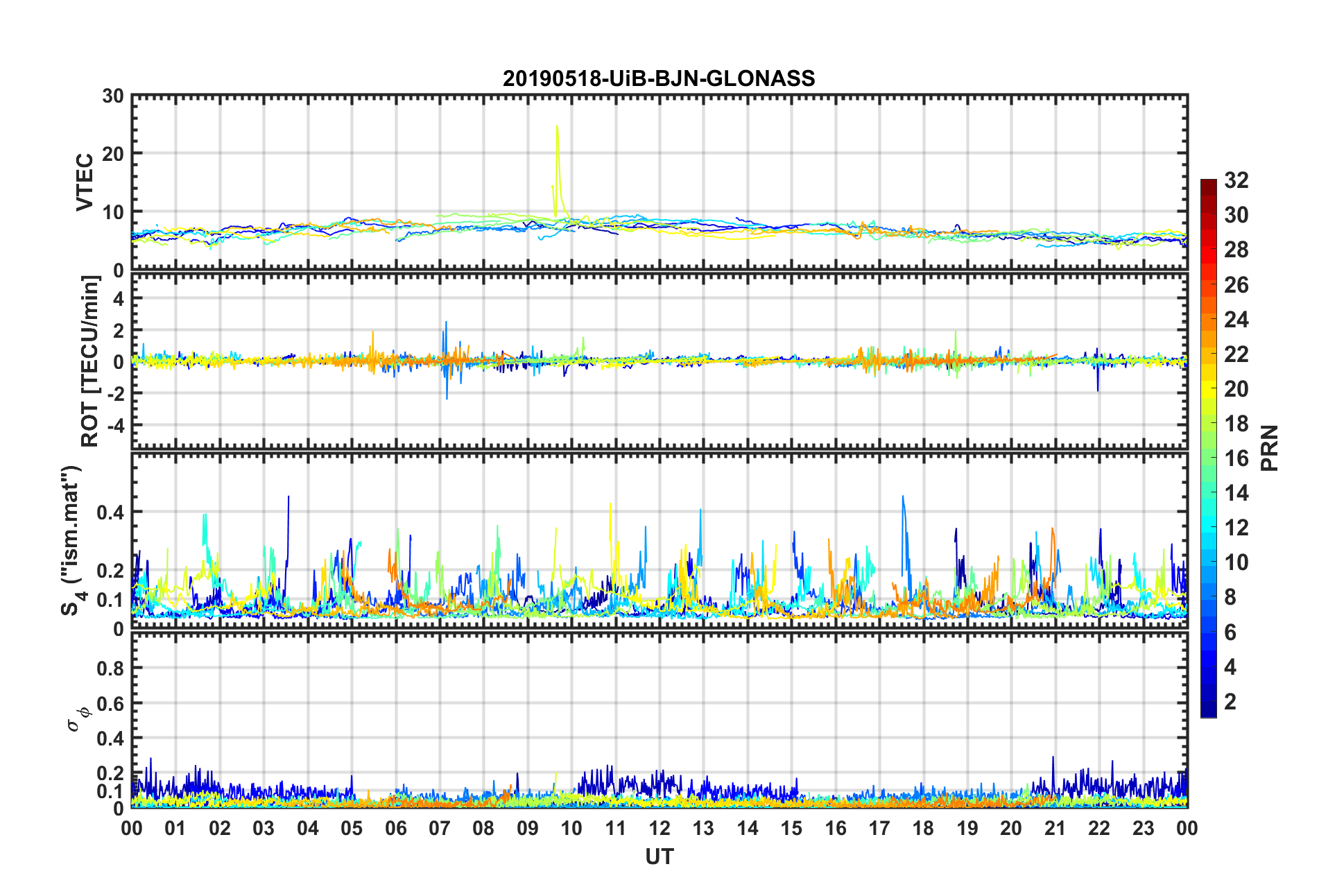Click the VTEC spike peak near 09:40

coord(557,126)
